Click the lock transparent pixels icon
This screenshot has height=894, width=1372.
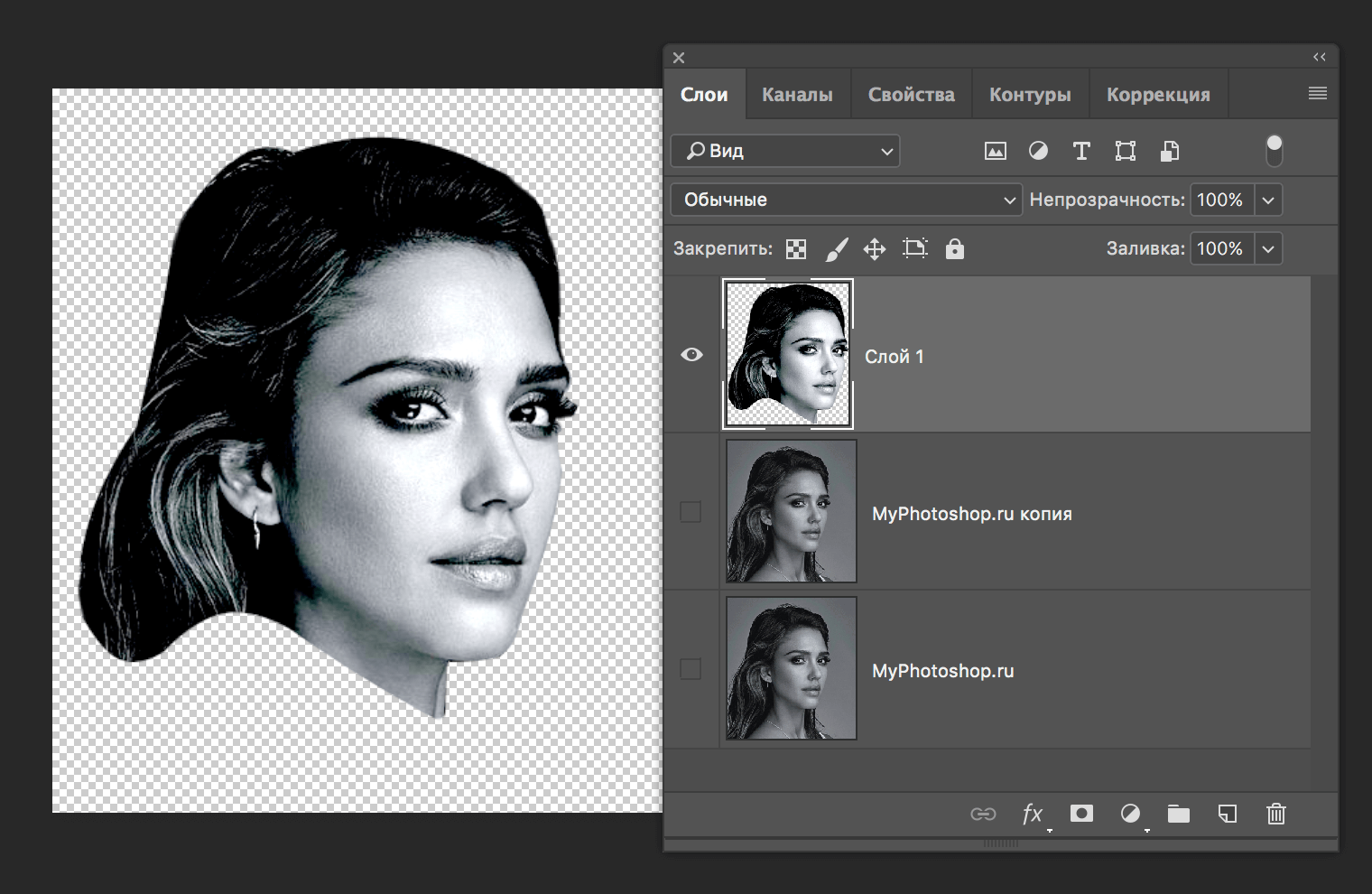pyautogui.click(x=796, y=249)
